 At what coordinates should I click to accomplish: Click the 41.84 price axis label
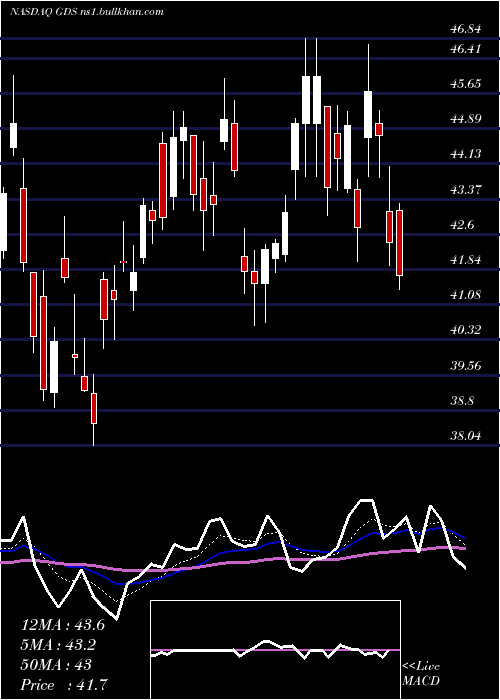pos(465,259)
